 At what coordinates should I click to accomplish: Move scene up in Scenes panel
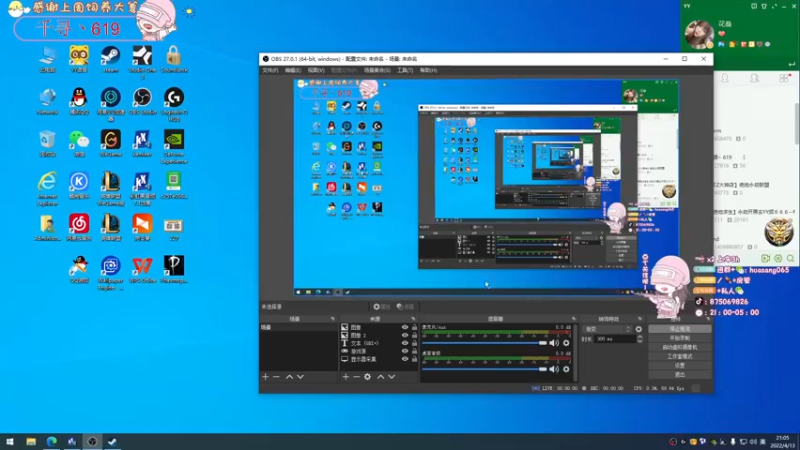click(x=289, y=377)
